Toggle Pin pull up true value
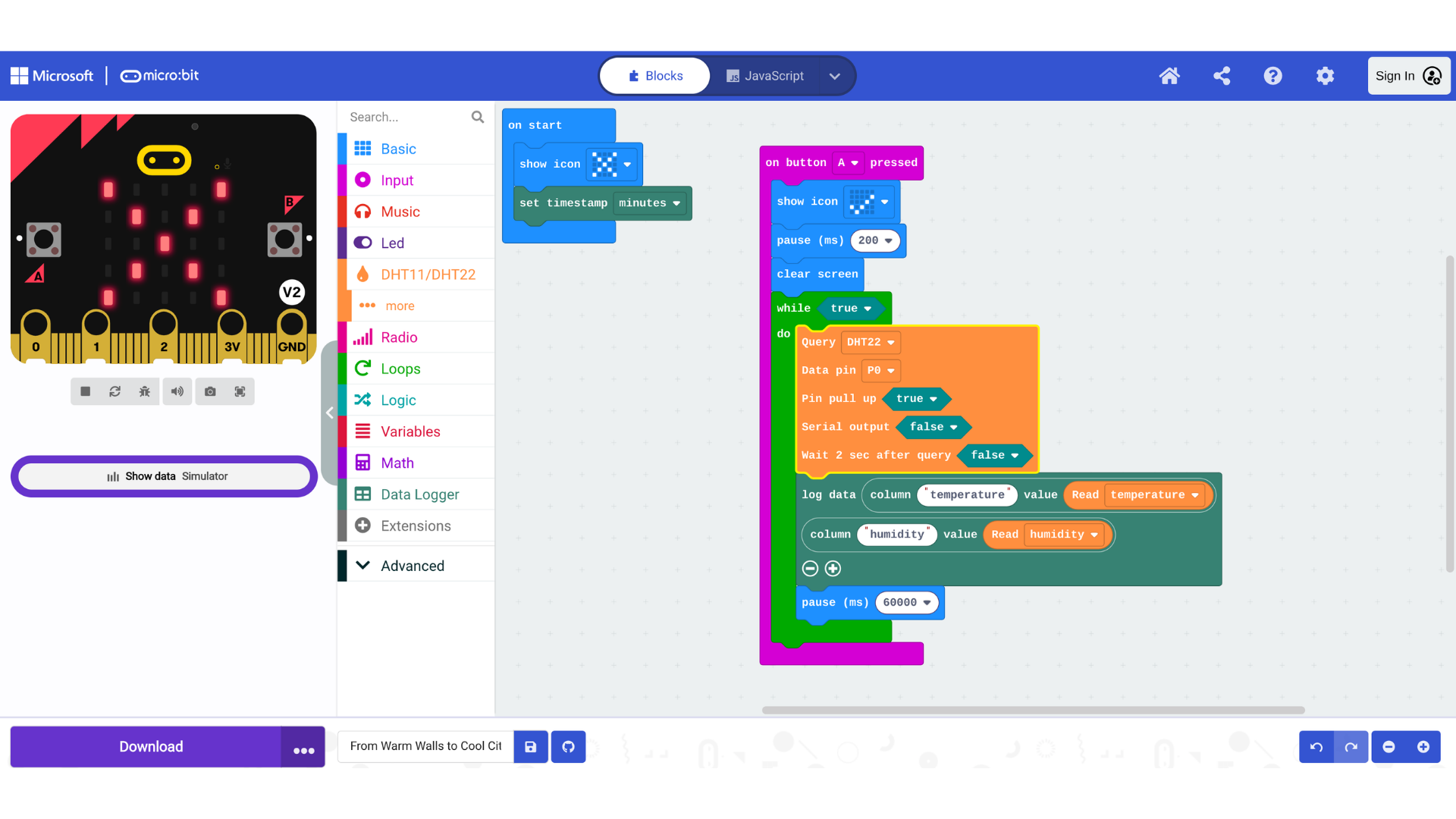1456x819 pixels. 916,399
